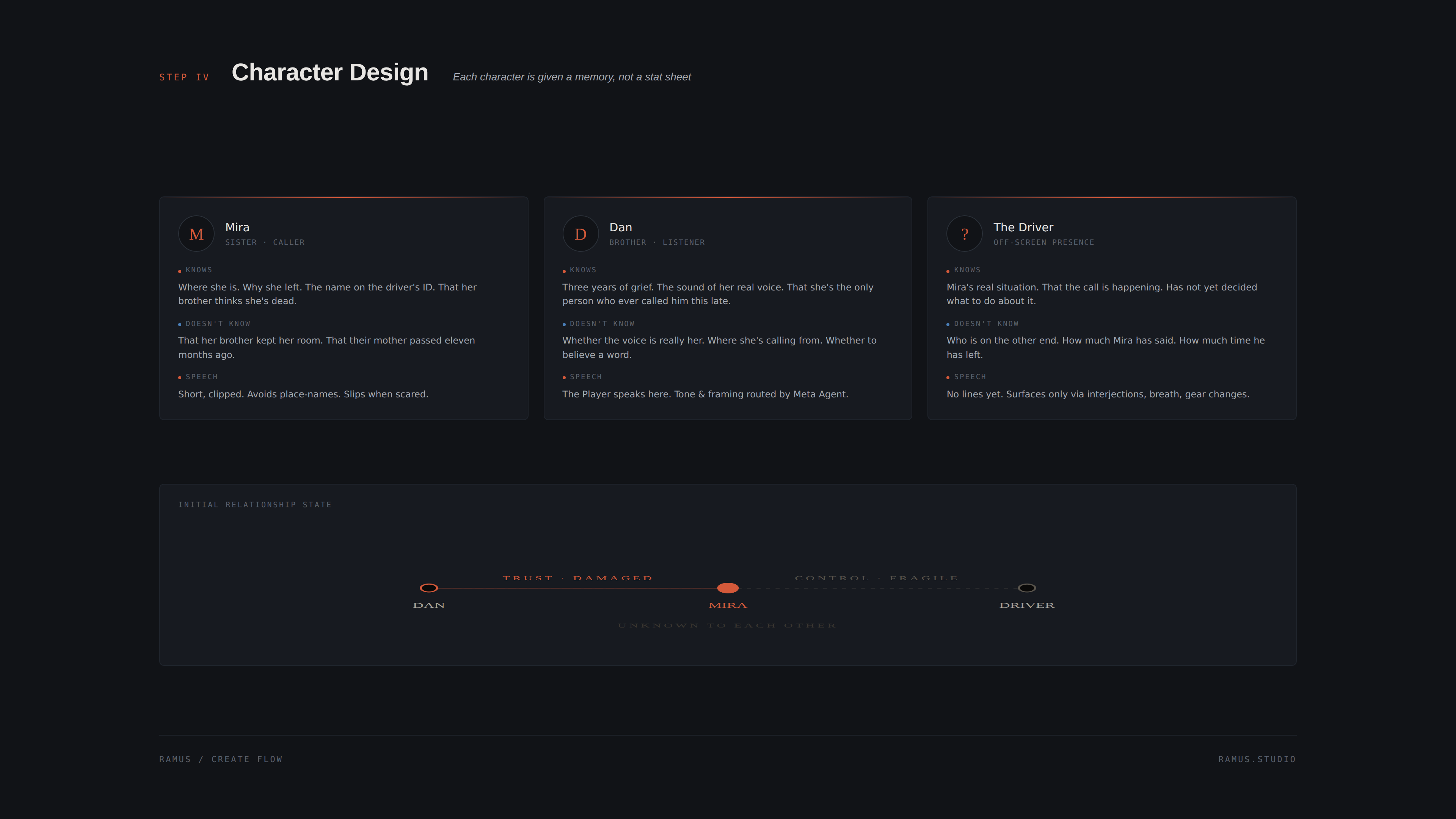1456x819 pixels.
Task: Click the name 'Mira' in first card
Action: pos(237,227)
